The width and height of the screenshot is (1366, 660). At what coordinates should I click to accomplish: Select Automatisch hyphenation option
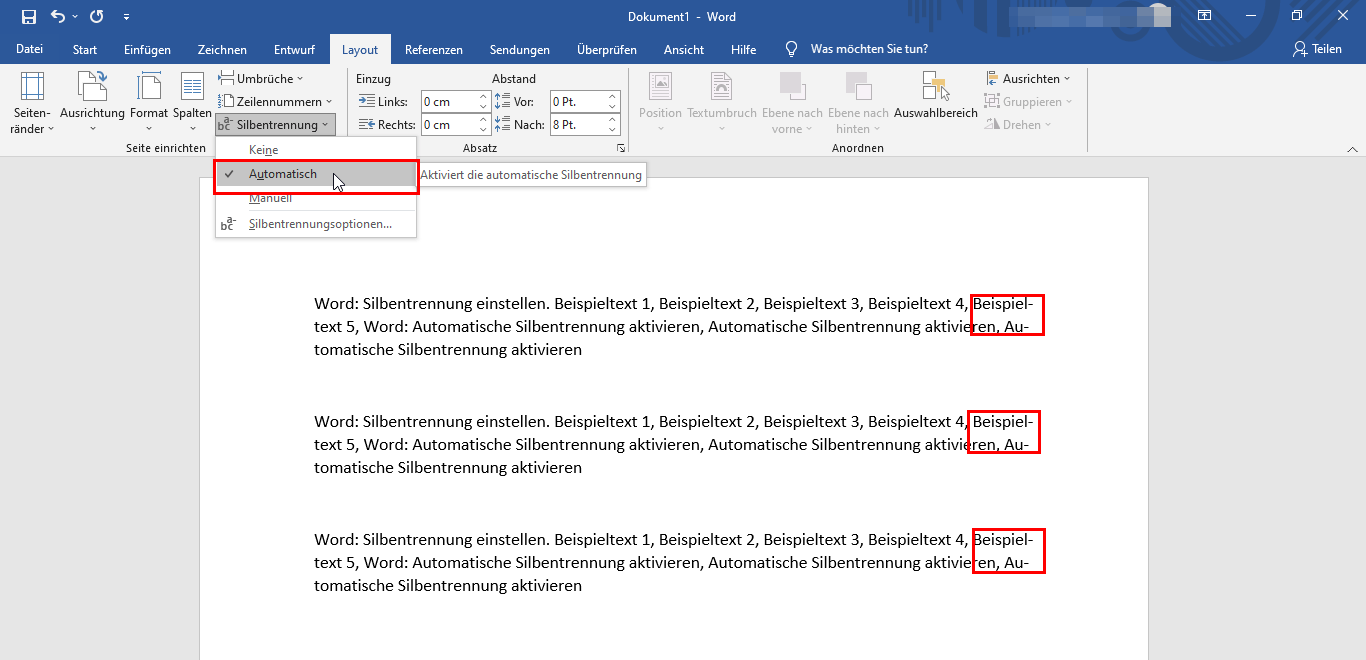316,174
